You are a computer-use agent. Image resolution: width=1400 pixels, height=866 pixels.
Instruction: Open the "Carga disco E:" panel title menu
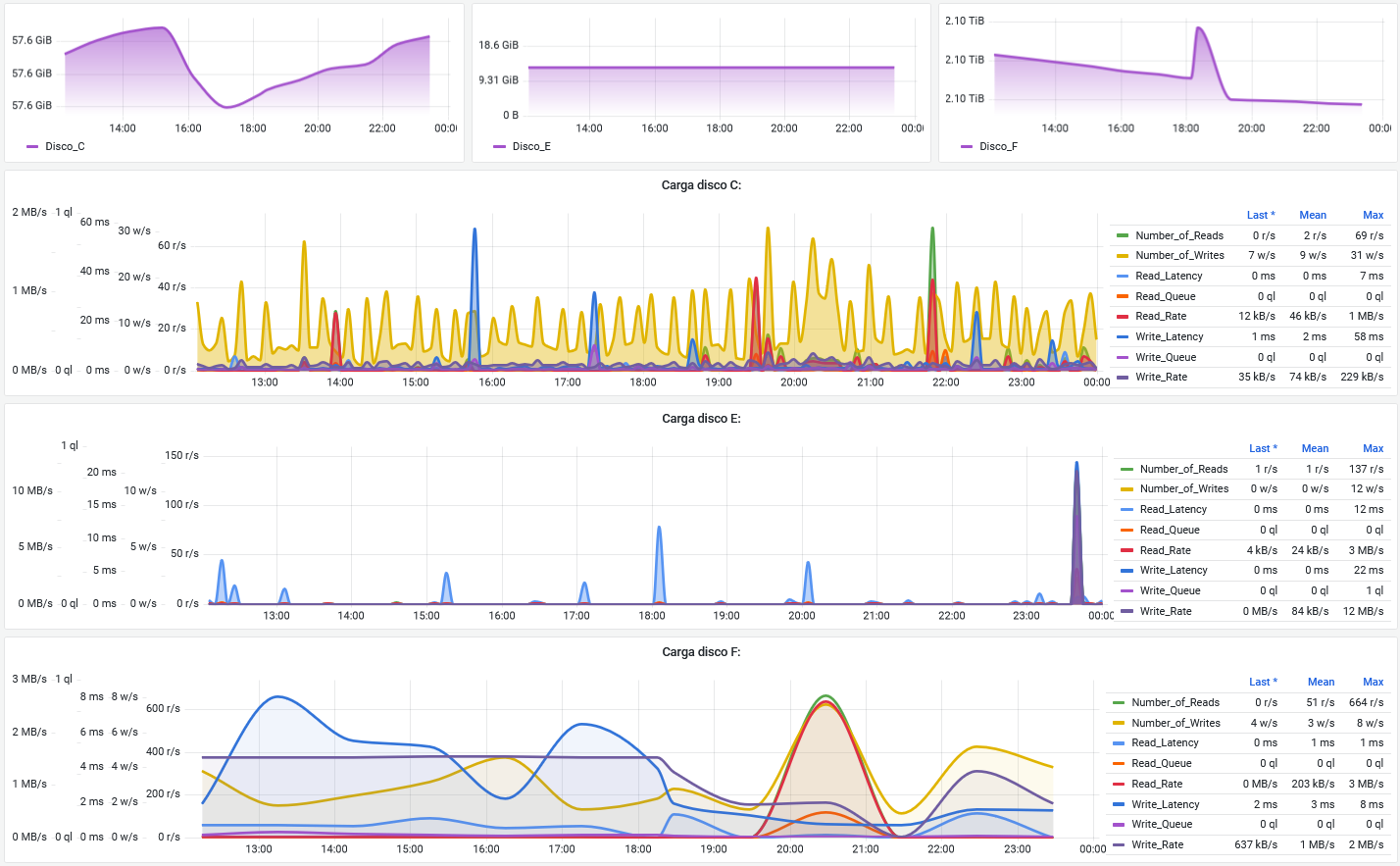[701, 419]
